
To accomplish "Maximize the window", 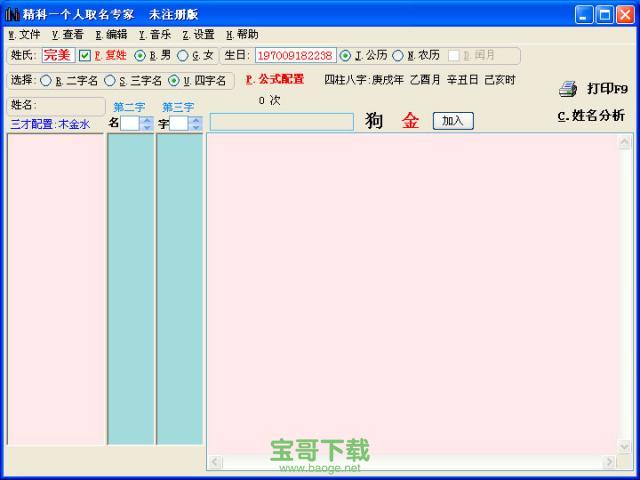I will pos(604,15).
